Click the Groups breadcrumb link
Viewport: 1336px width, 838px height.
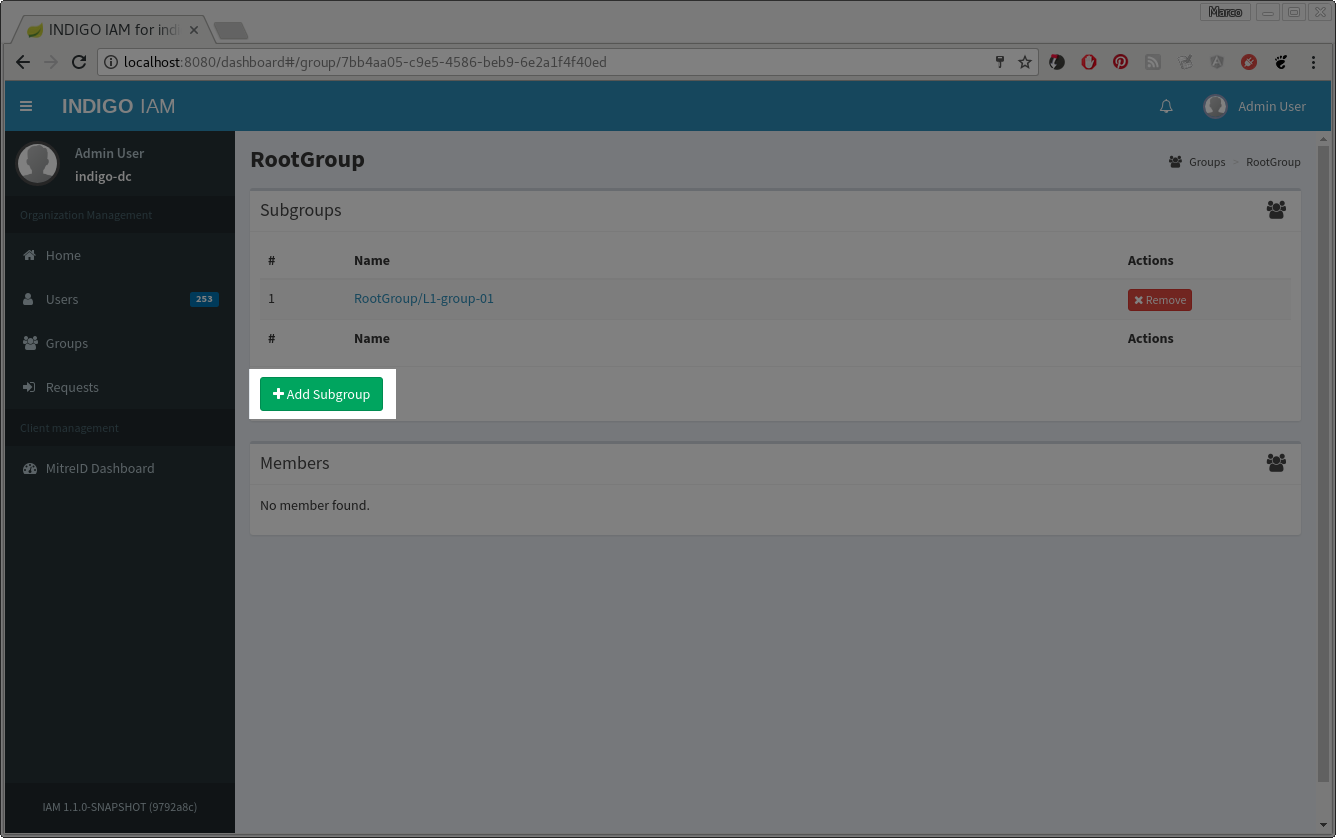pos(1206,162)
